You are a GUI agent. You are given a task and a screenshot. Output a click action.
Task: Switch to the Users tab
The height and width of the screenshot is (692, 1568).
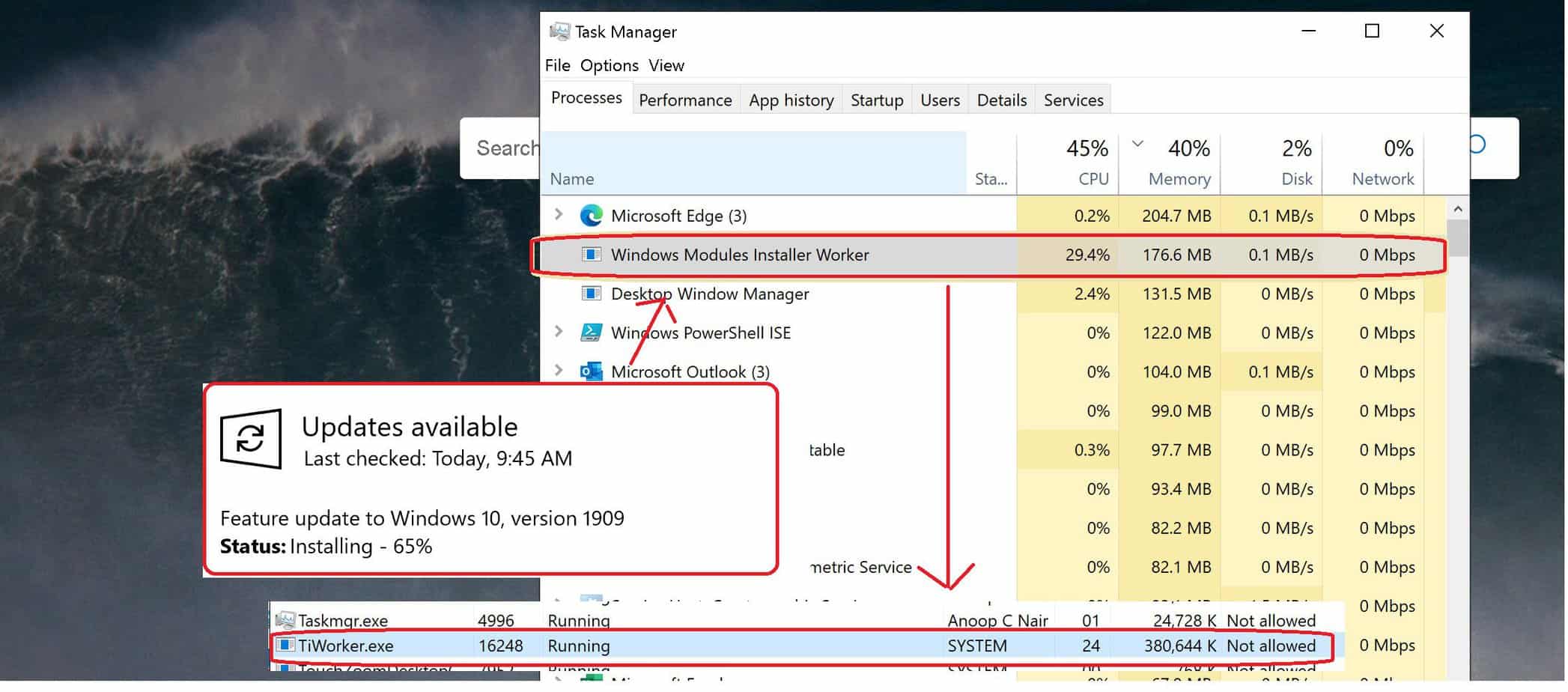coord(940,100)
